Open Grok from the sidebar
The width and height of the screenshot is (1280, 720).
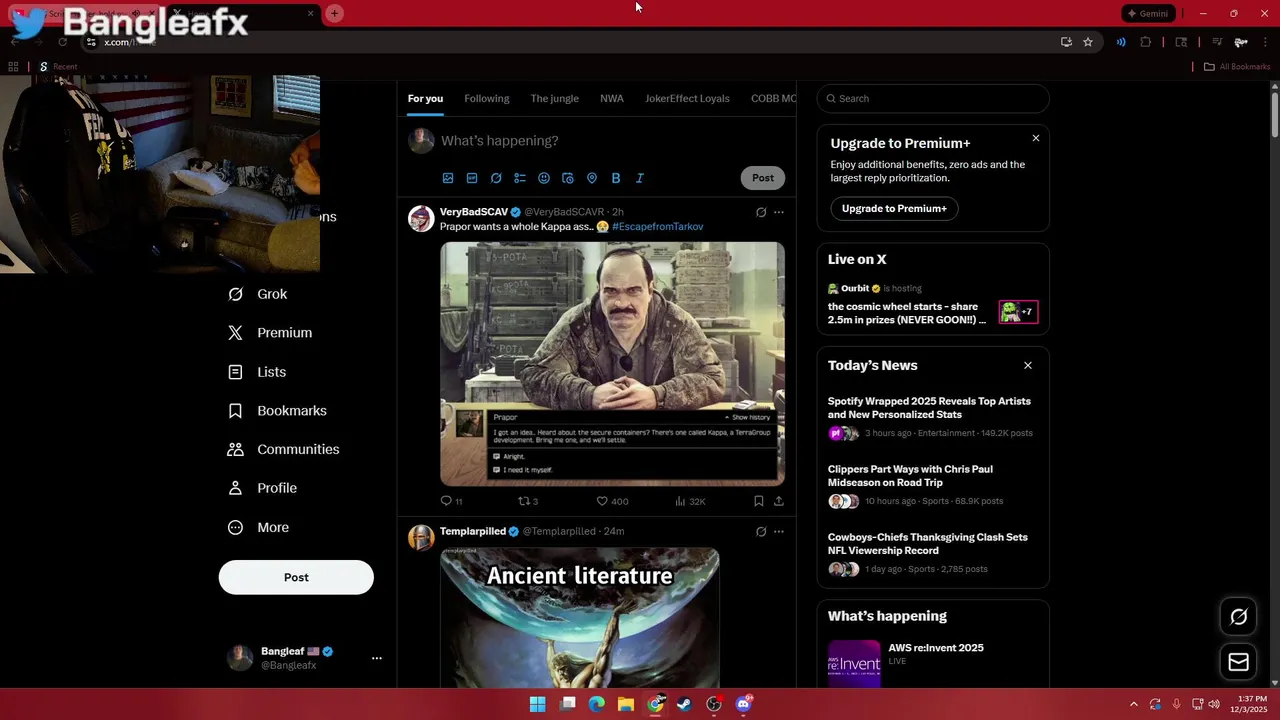point(258,294)
